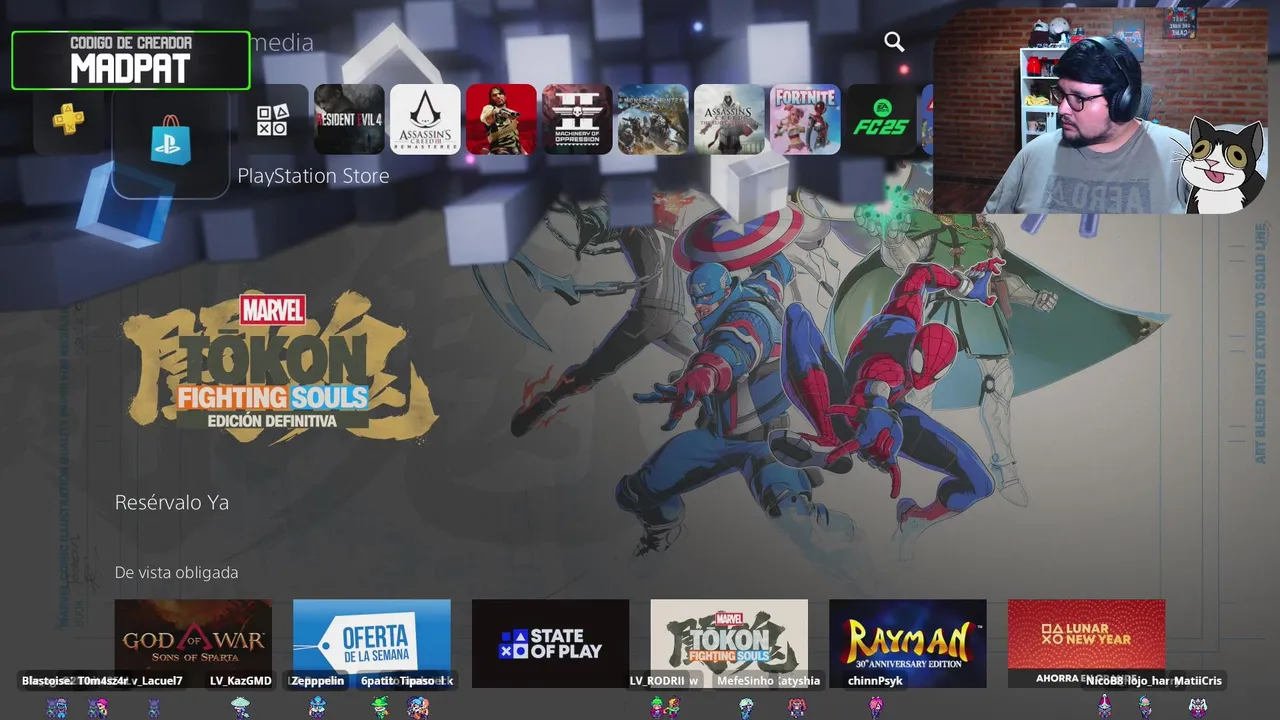Select the PlayStation Store shopping bag icon
The height and width of the screenshot is (720, 1280).
coord(170,142)
